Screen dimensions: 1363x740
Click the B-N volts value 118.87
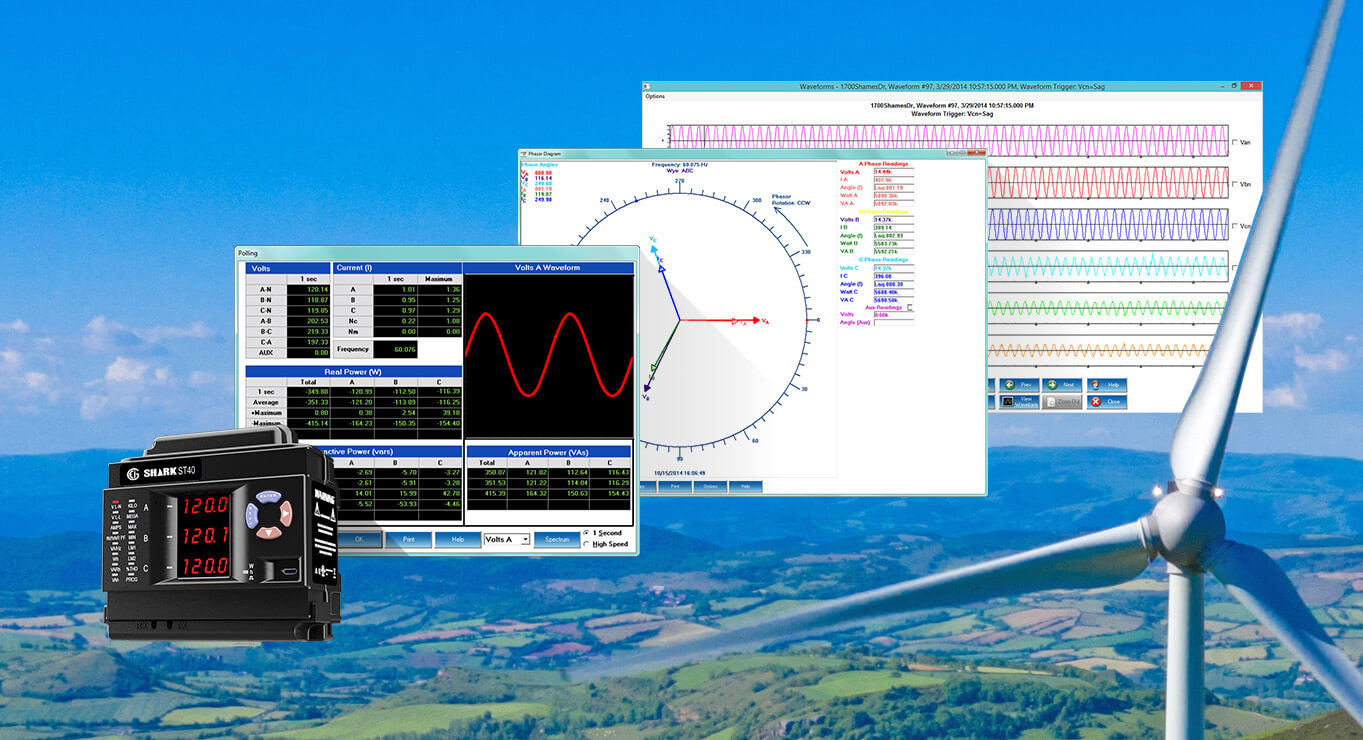(308, 300)
